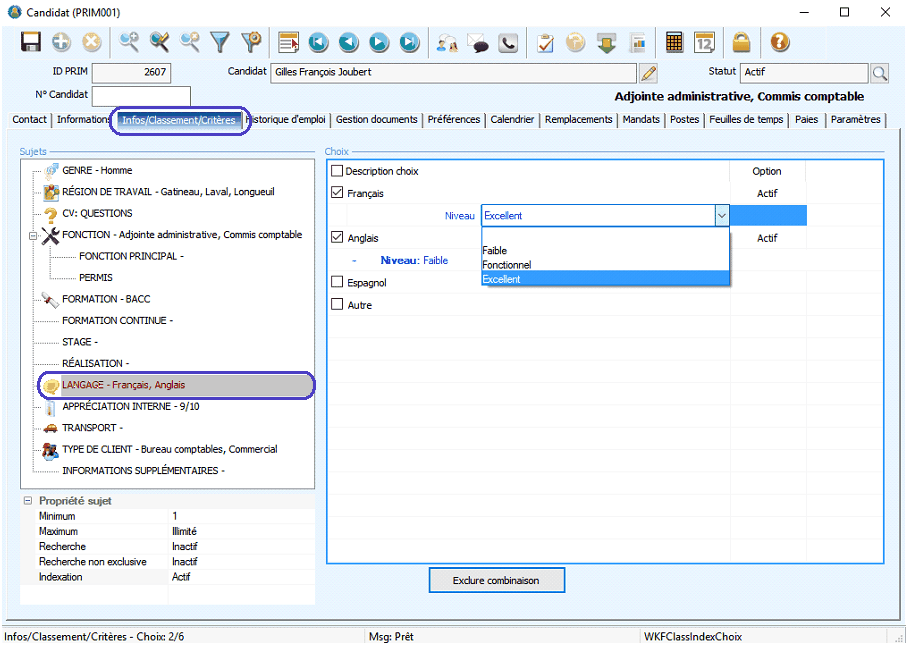This screenshot has width=908, height=645.
Task: Click the padlock icon
Action: pos(741,42)
